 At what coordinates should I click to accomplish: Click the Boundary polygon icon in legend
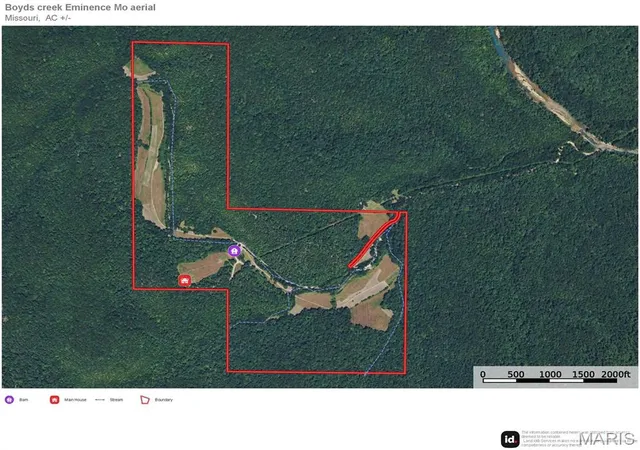click(145, 400)
